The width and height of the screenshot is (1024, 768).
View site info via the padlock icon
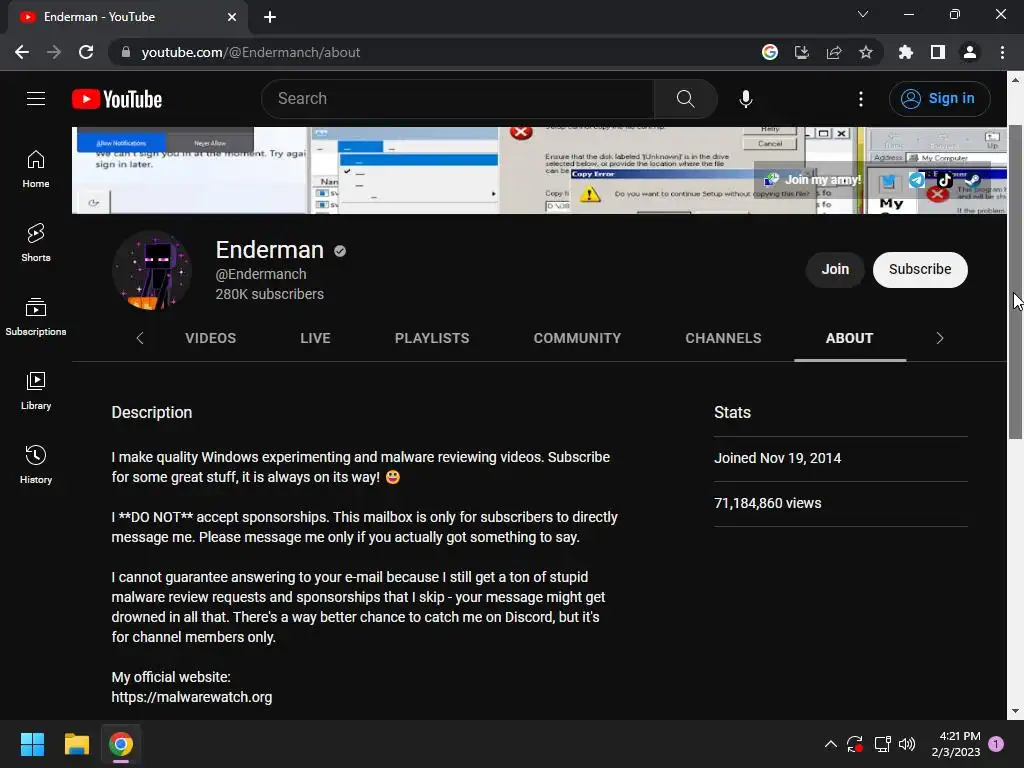[126, 52]
